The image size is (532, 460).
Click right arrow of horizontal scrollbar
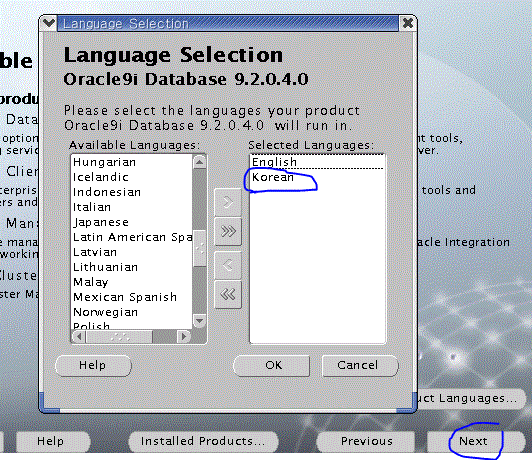point(184,337)
